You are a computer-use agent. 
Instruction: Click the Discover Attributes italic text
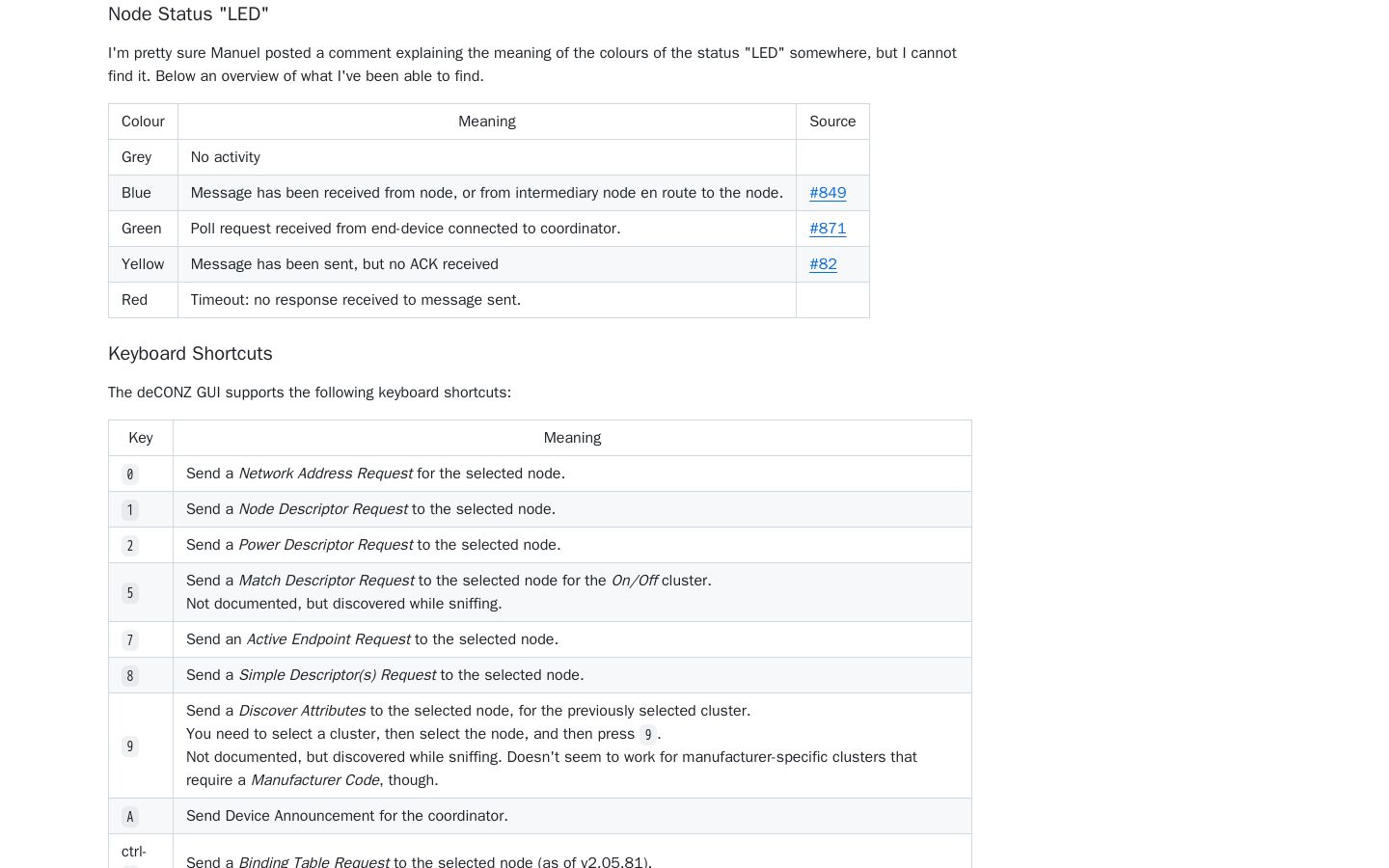click(x=302, y=711)
